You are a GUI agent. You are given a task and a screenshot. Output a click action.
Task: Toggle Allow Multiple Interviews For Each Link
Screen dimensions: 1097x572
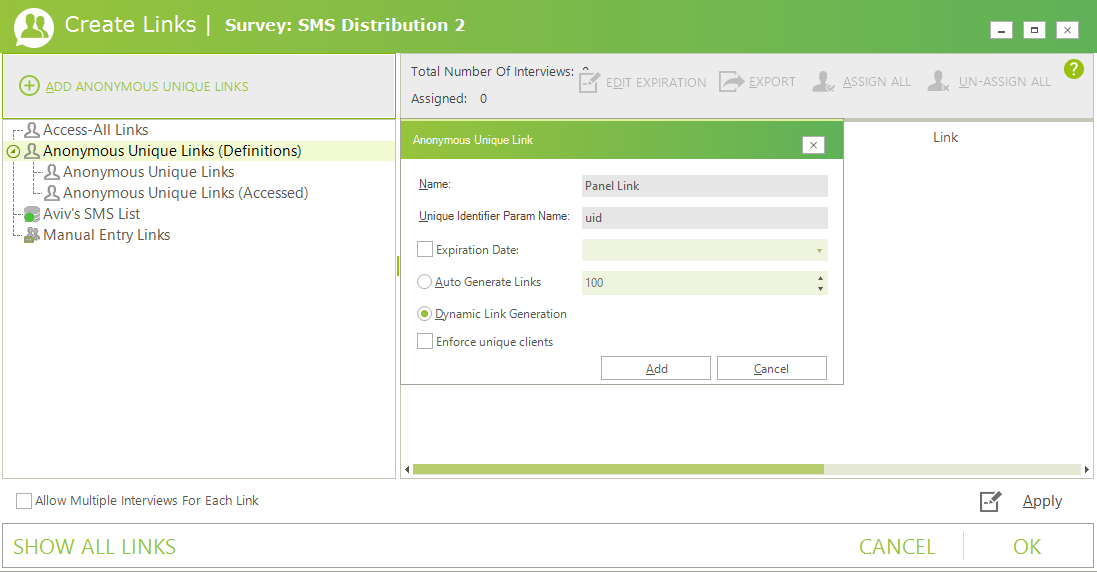[x=24, y=501]
